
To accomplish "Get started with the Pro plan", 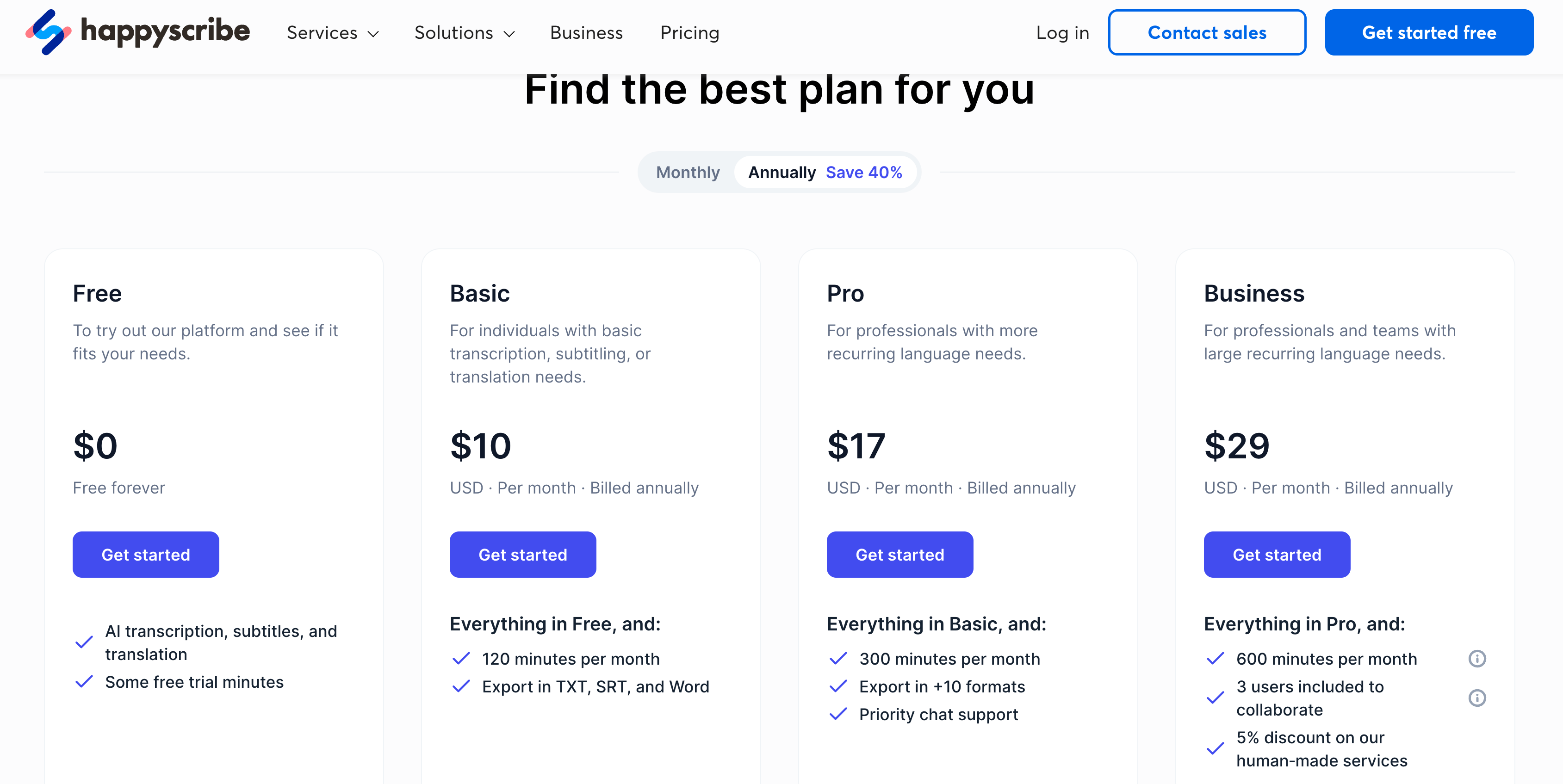I will (x=900, y=554).
